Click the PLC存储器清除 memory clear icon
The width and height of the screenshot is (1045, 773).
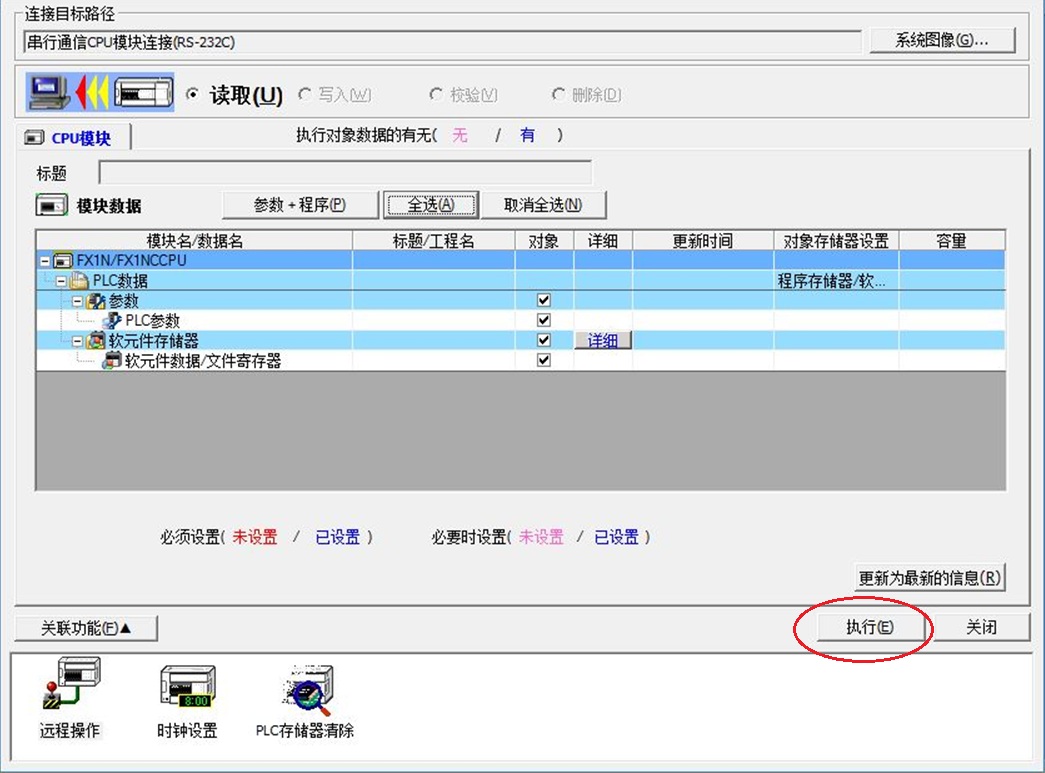point(305,688)
